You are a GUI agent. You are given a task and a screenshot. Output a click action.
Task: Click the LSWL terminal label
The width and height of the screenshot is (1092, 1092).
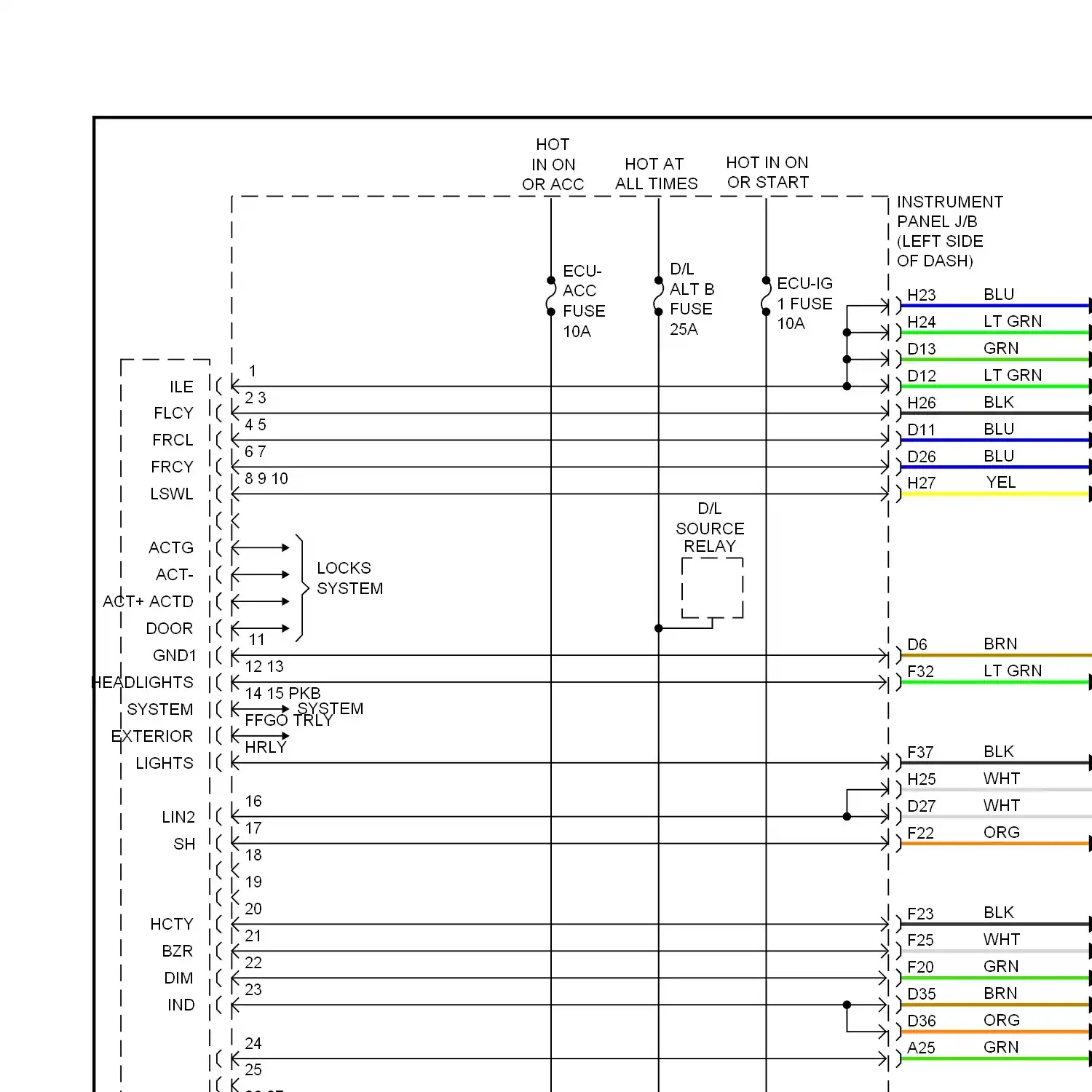tap(172, 494)
